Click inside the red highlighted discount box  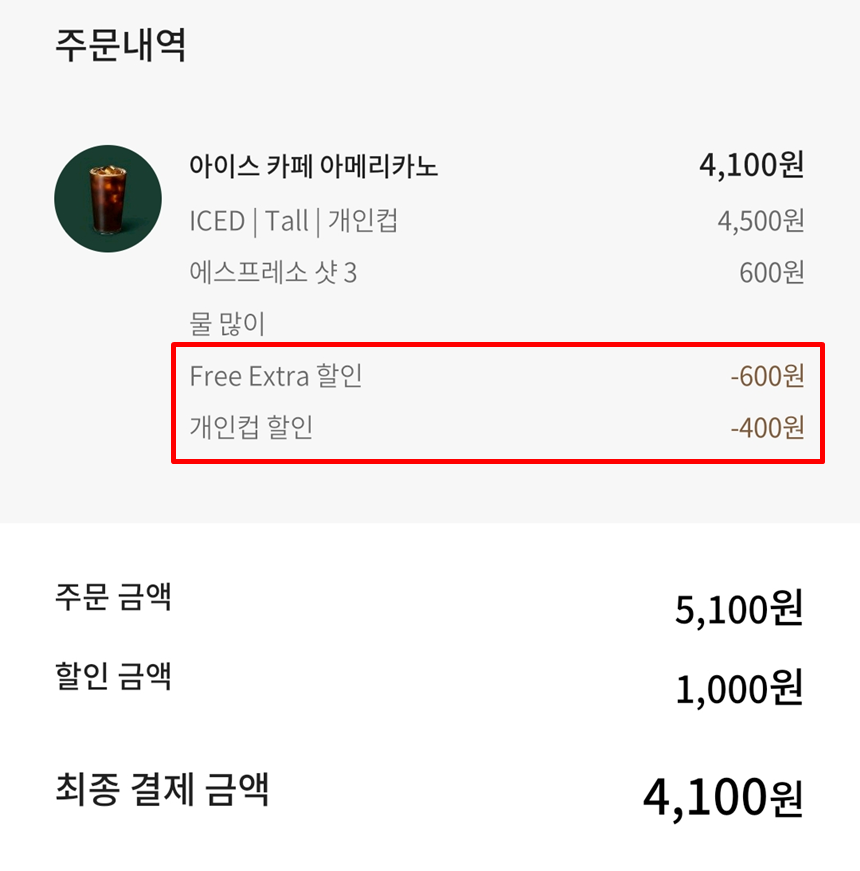coord(500,402)
